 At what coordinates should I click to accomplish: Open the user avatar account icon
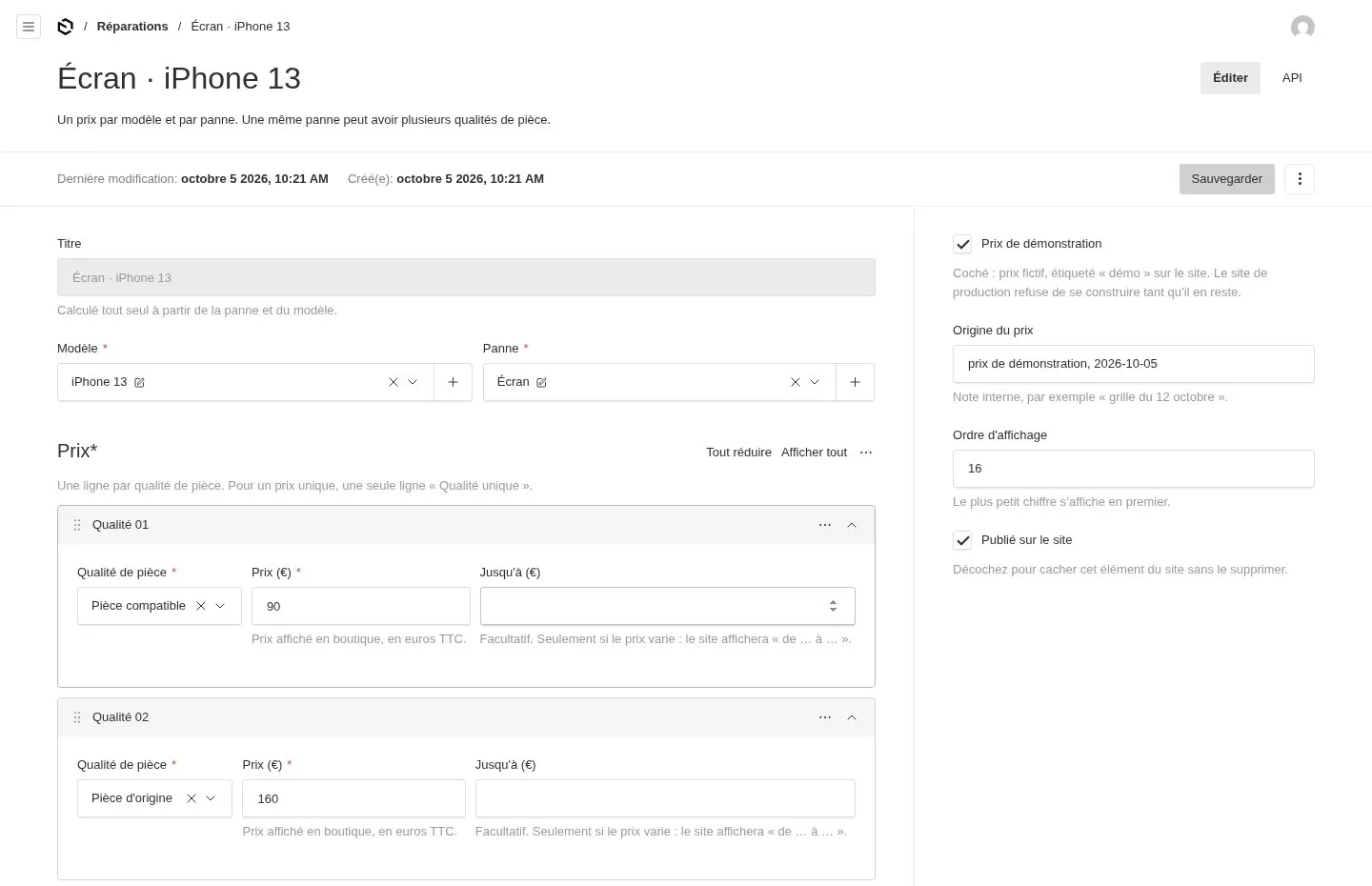(x=1302, y=27)
